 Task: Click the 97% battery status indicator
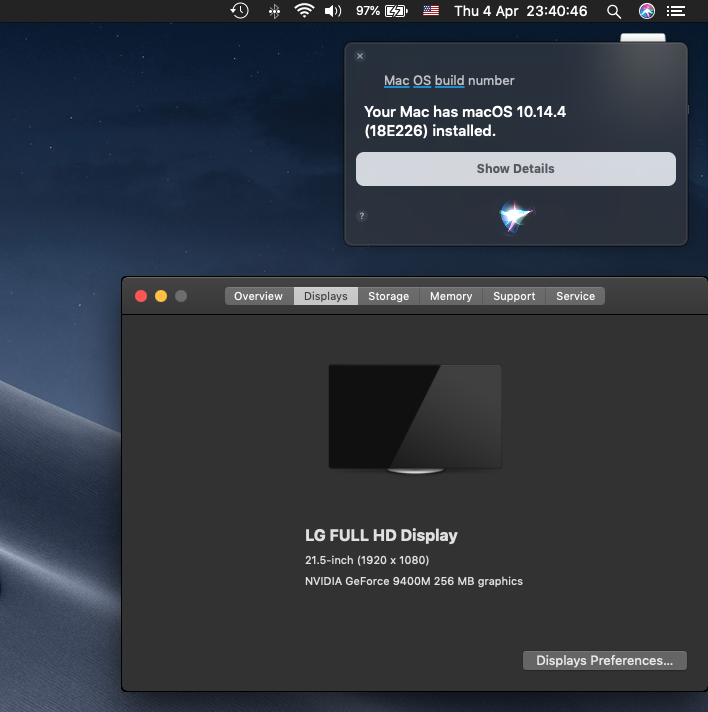(x=381, y=11)
